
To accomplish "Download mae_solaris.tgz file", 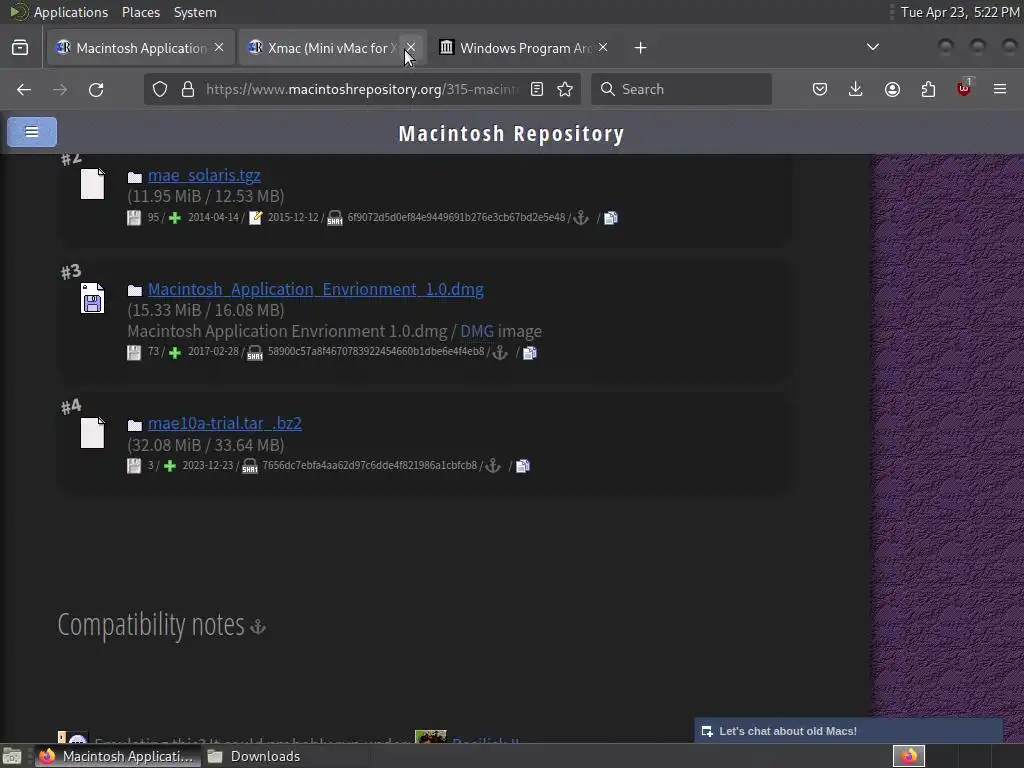I will [204, 175].
